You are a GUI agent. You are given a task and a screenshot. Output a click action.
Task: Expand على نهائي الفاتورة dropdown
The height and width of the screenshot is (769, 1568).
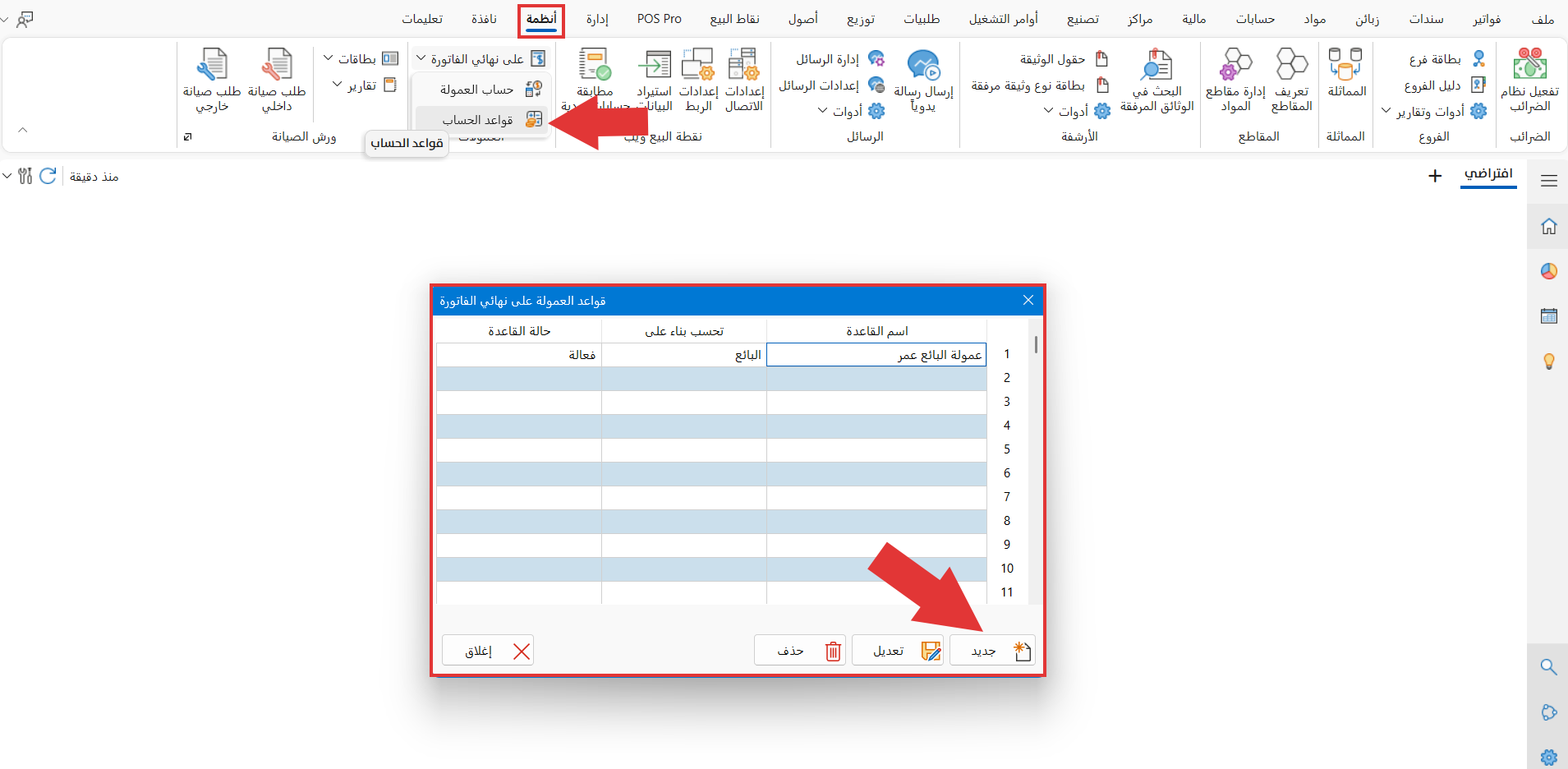click(481, 59)
